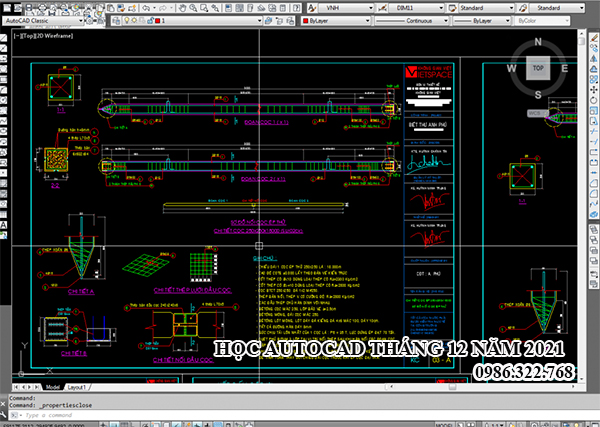Open the Continuous linetype dropdown

click(x=446, y=21)
